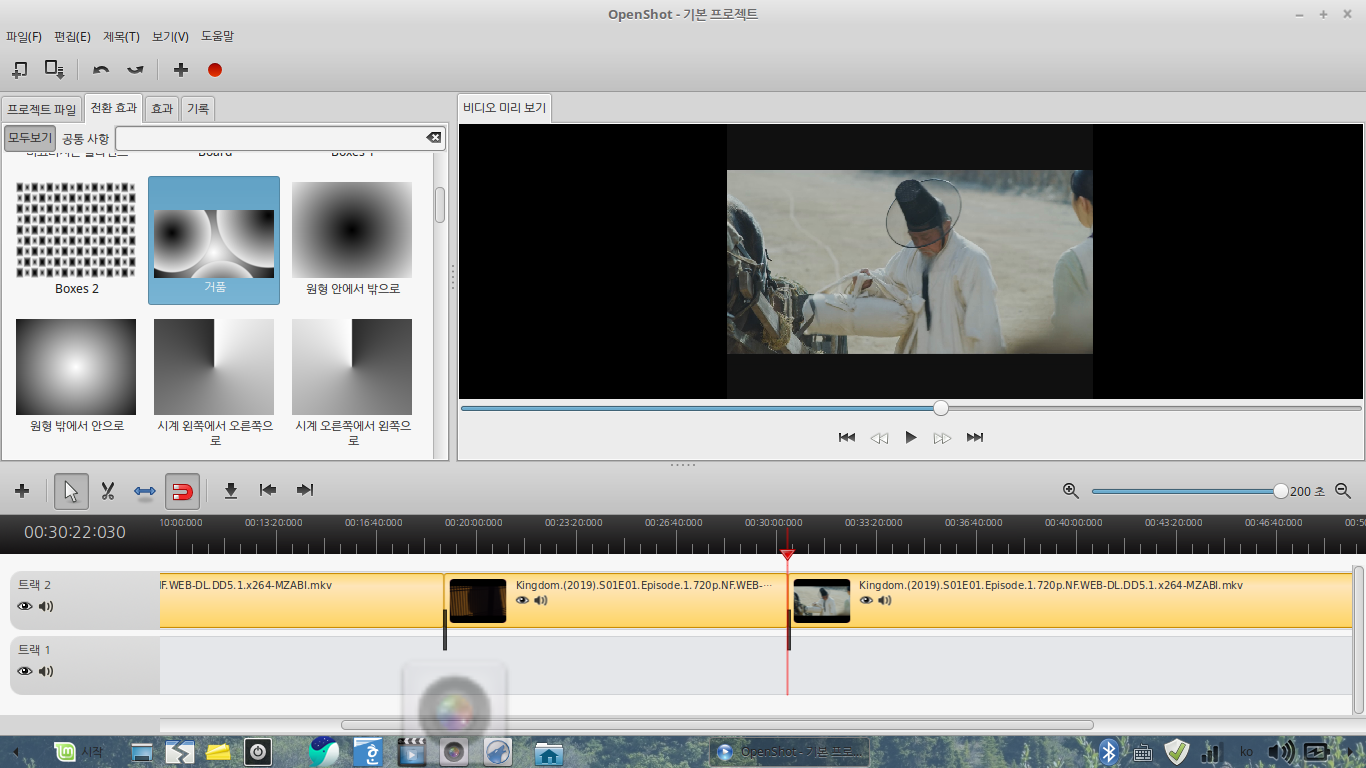Add a new track with the timeline plus icon
This screenshot has width=1366, height=768.
coord(22,491)
